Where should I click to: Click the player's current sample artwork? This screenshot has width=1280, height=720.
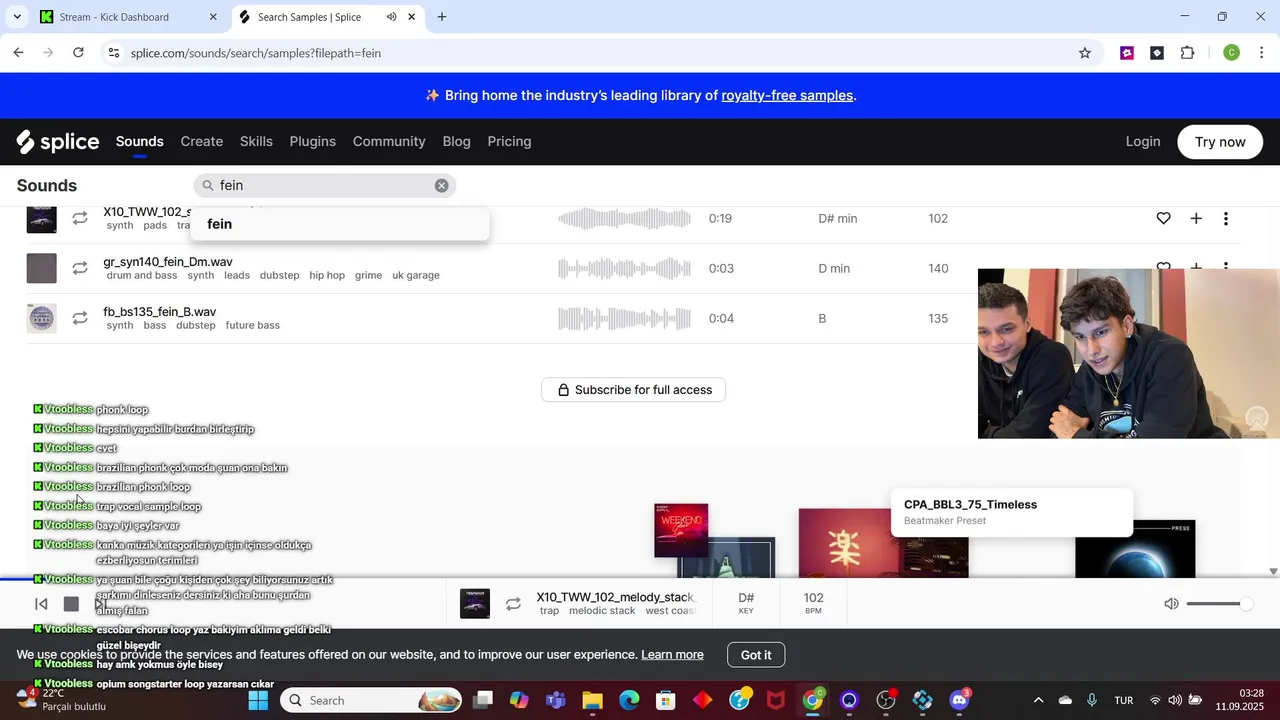coord(475,604)
